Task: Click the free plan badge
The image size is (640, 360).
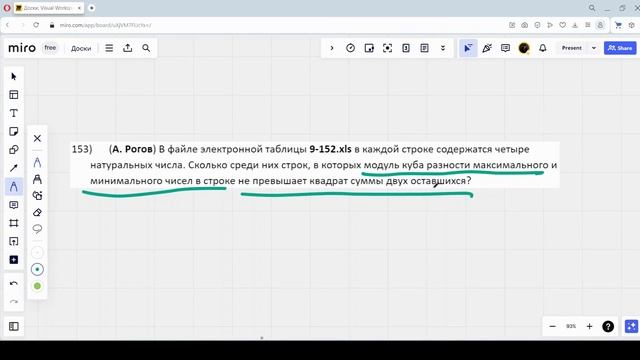Action: [50, 48]
